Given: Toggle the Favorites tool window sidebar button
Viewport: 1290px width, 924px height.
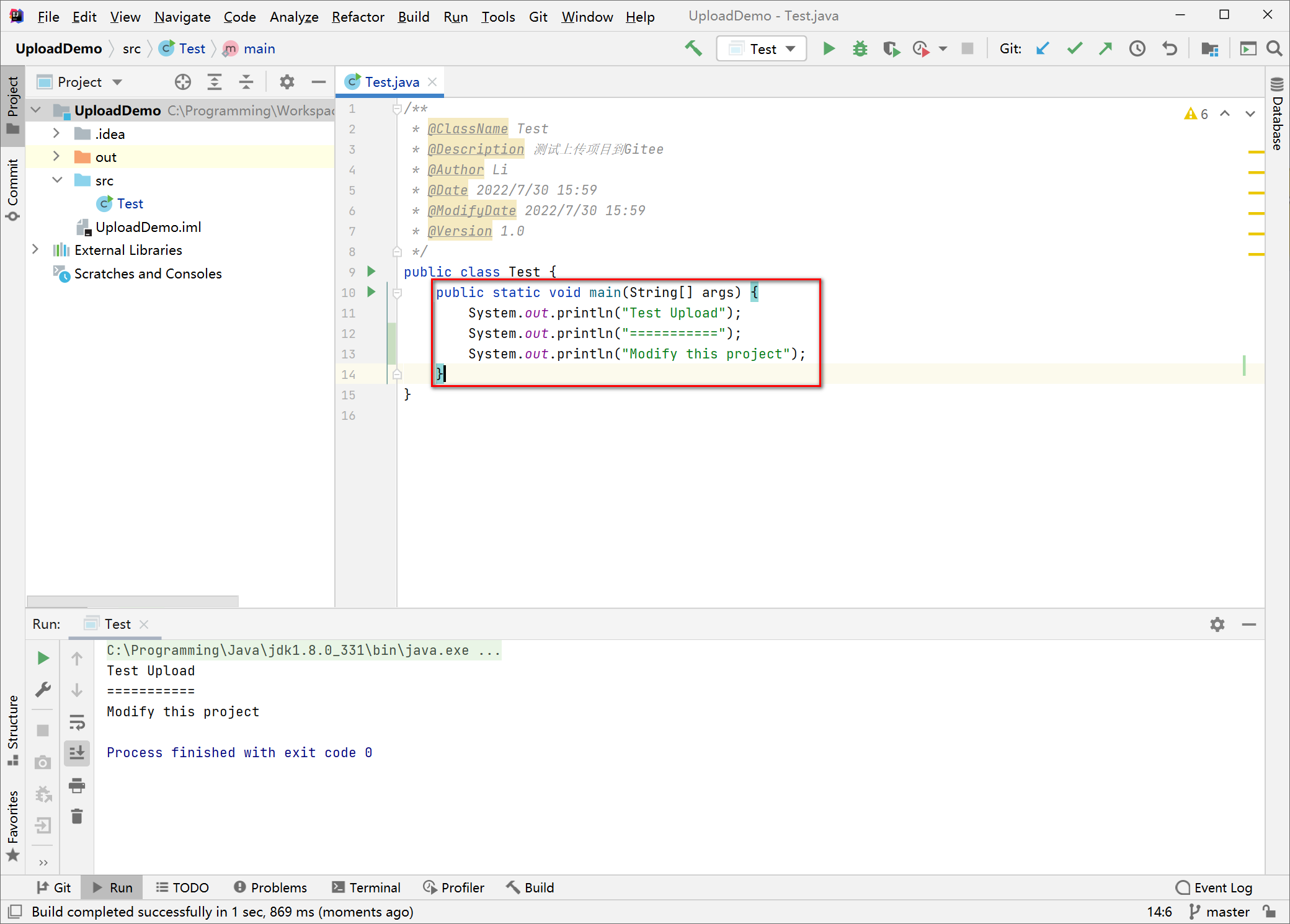Looking at the screenshot, I should point(12,825).
